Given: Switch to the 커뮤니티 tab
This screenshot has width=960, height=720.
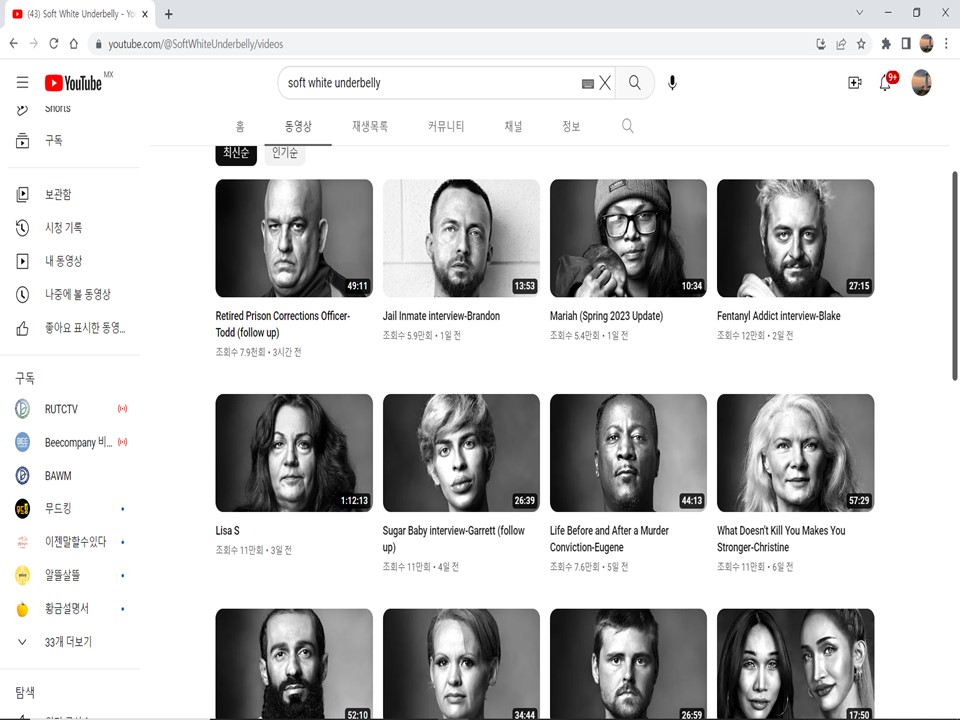Looking at the screenshot, I should click(446, 127).
